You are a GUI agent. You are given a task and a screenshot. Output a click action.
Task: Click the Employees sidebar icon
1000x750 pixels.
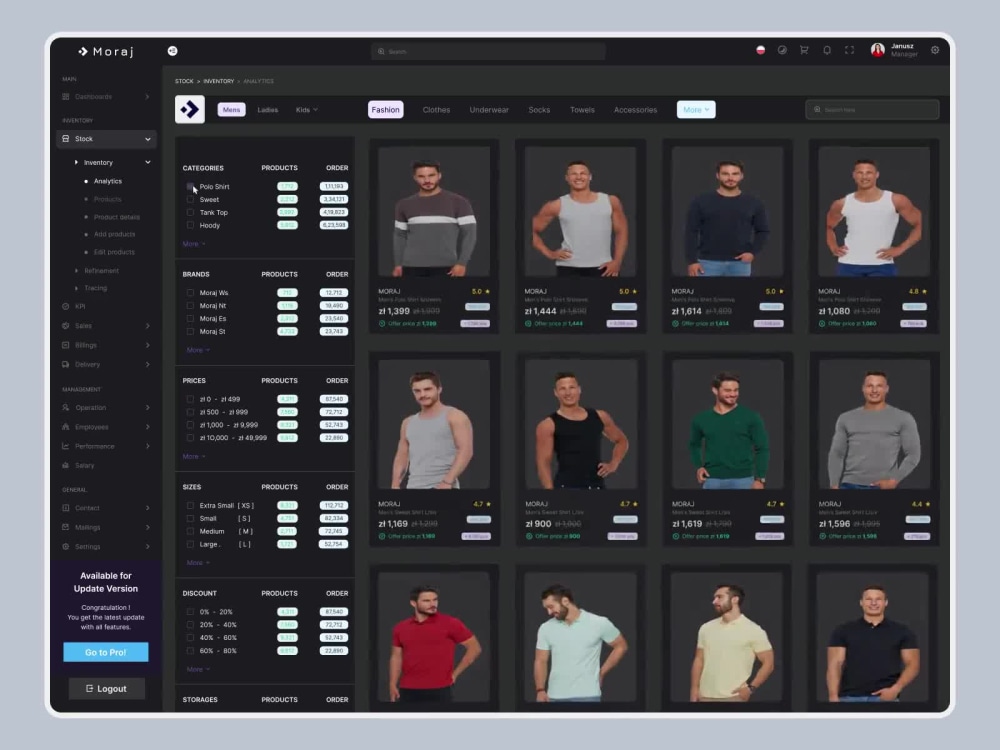tap(66, 427)
